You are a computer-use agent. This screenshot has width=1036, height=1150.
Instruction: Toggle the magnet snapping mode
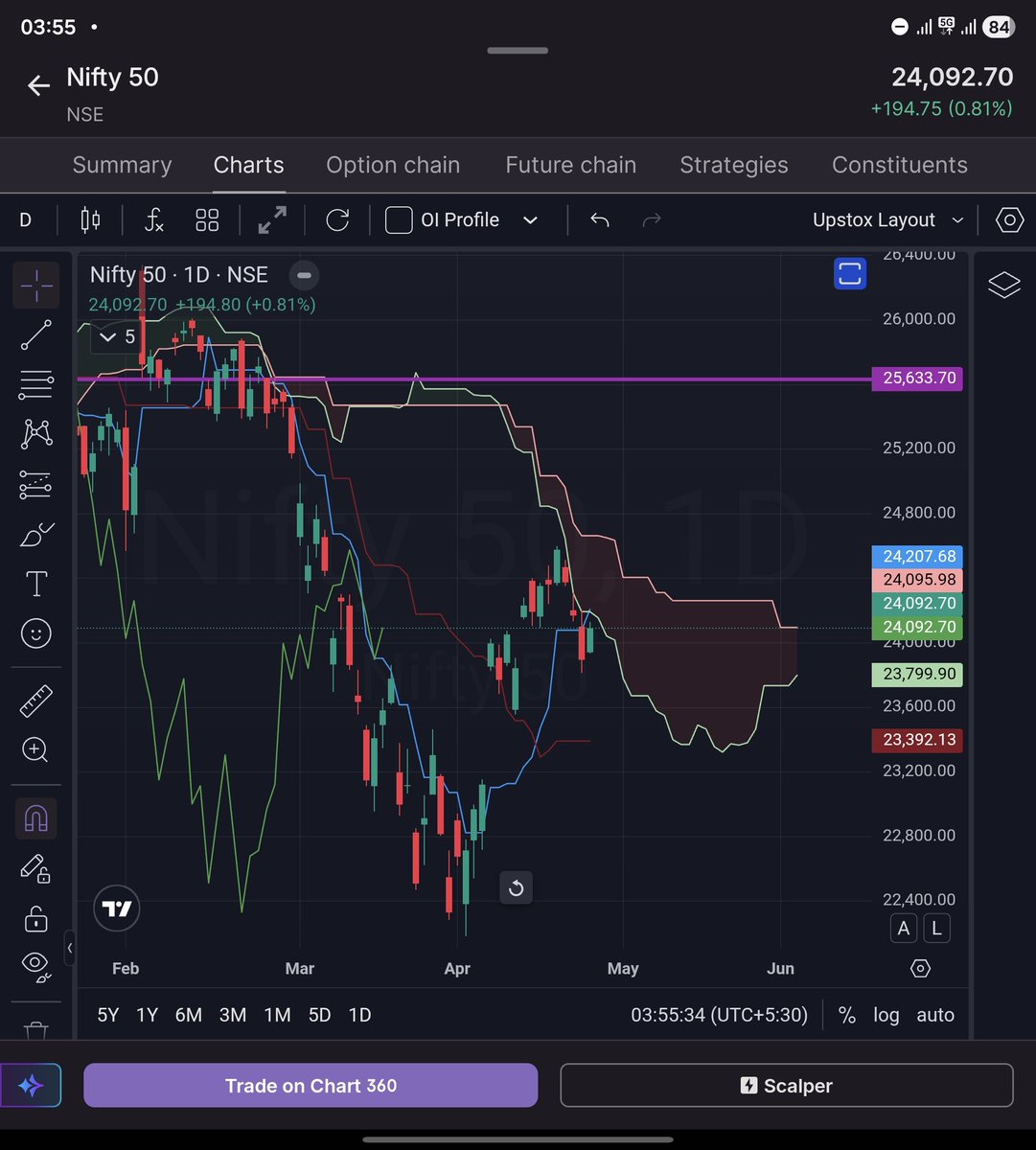click(x=35, y=818)
